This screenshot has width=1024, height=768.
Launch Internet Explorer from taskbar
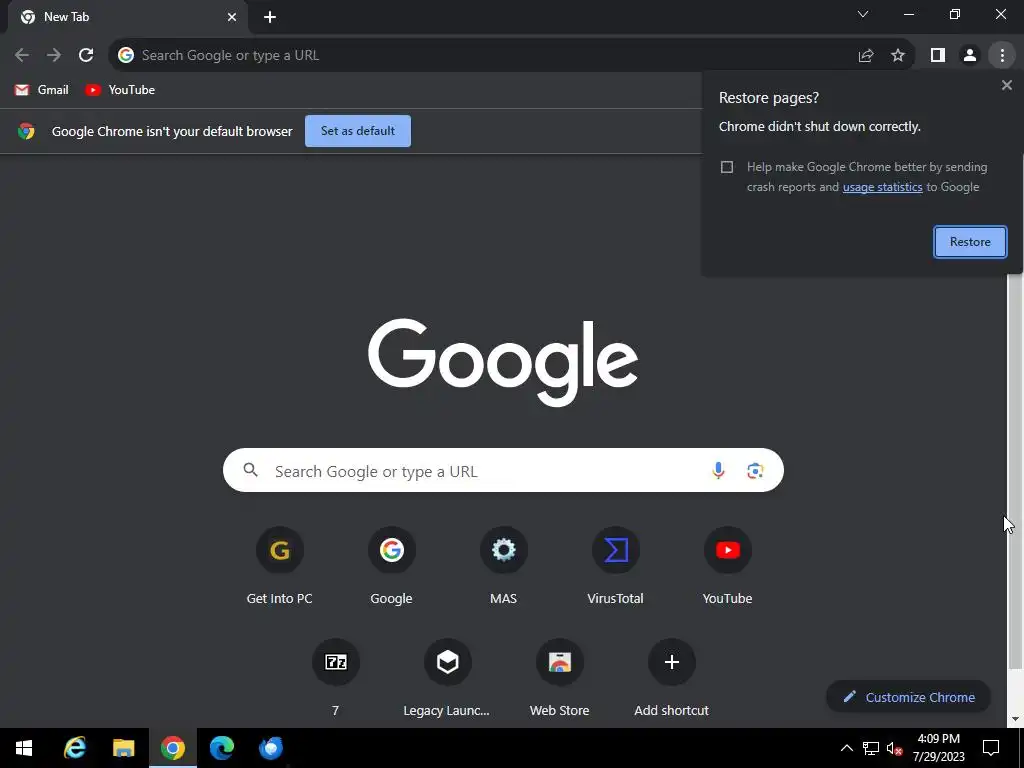tap(74, 748)
